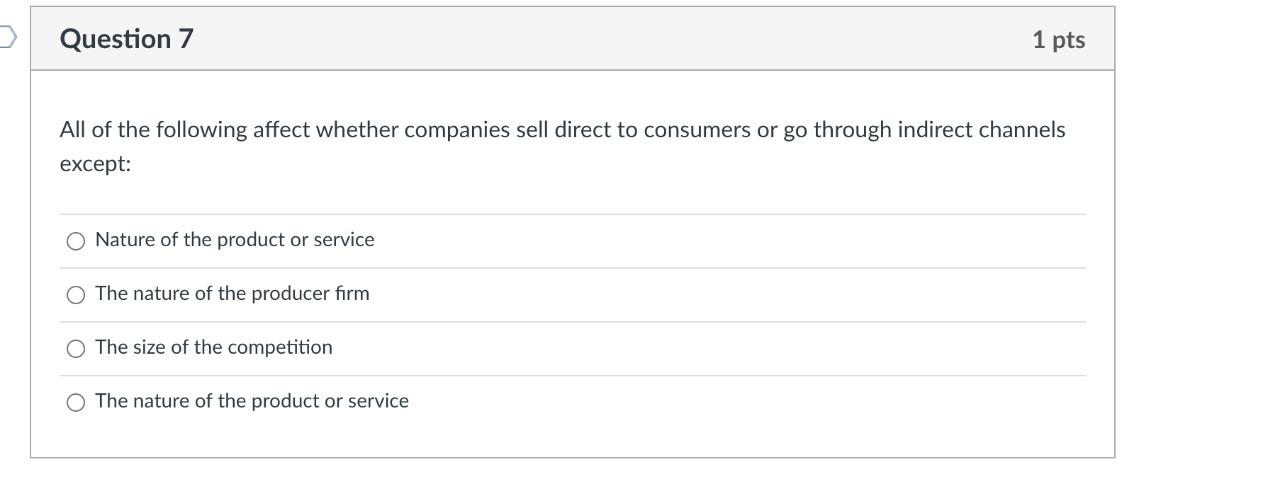The image size is (1280, 498).
Task: Pick the last answer's radio button, 'The nature of the product or service'
Action: (76, 403)
